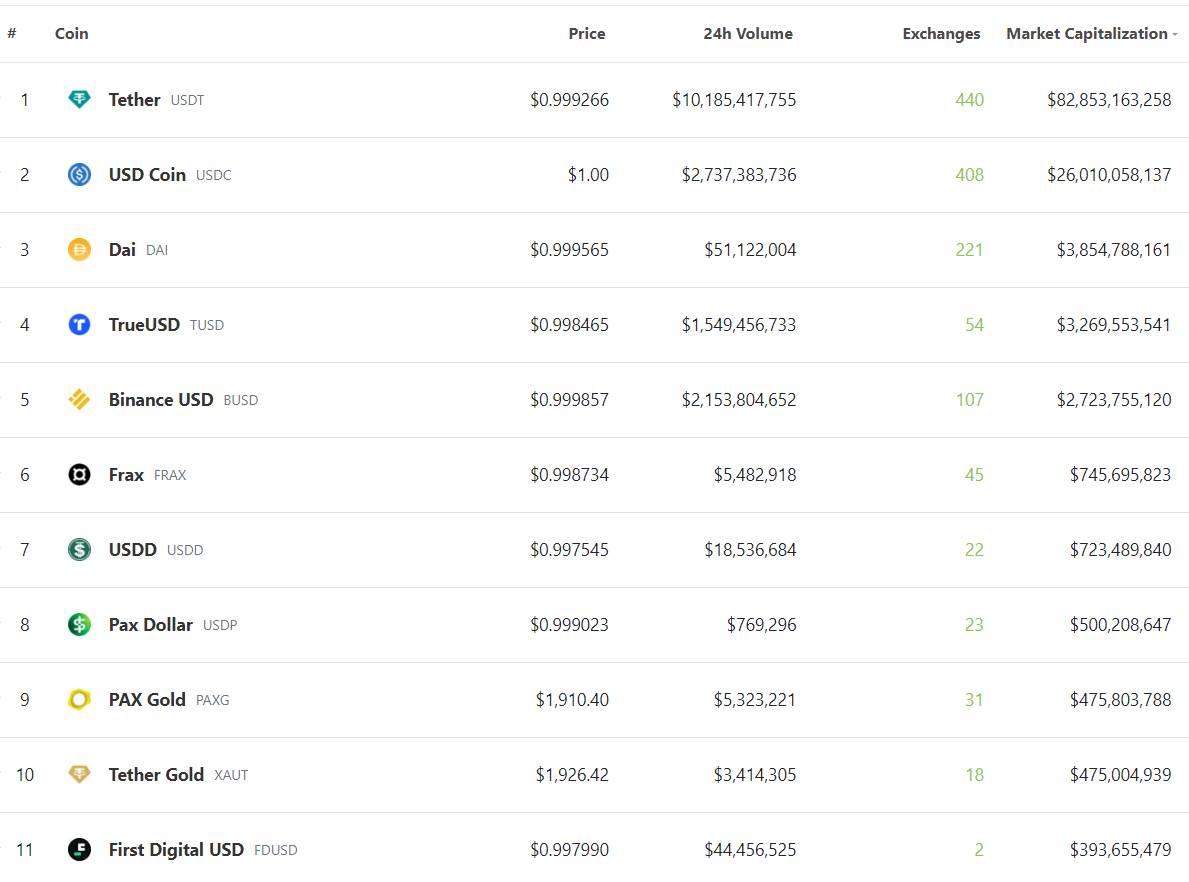
Task: Sort by Market Capitalization column arrow
Action: [x=1175, y=34]
